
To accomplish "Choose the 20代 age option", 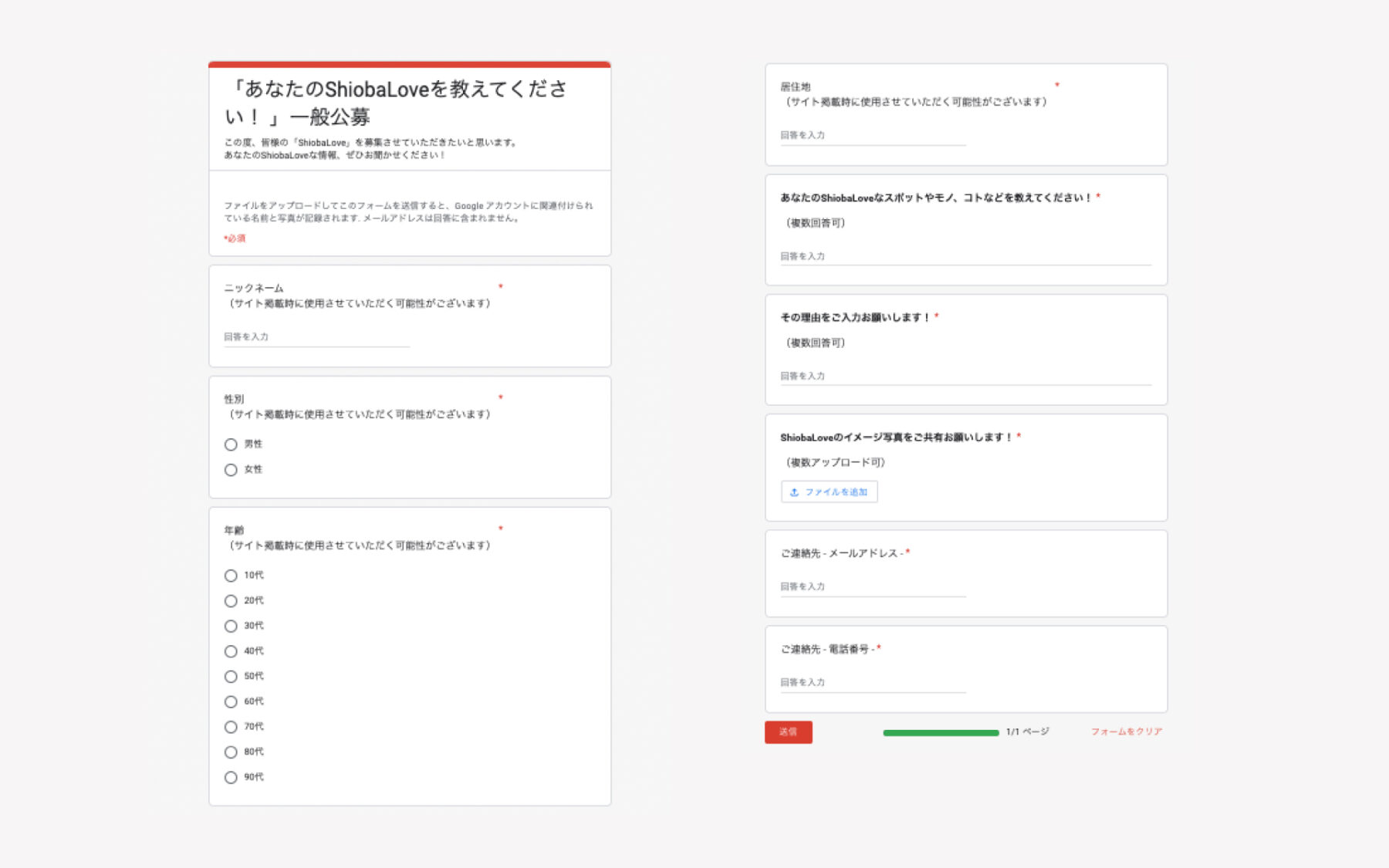I will [x=231, y=601].
